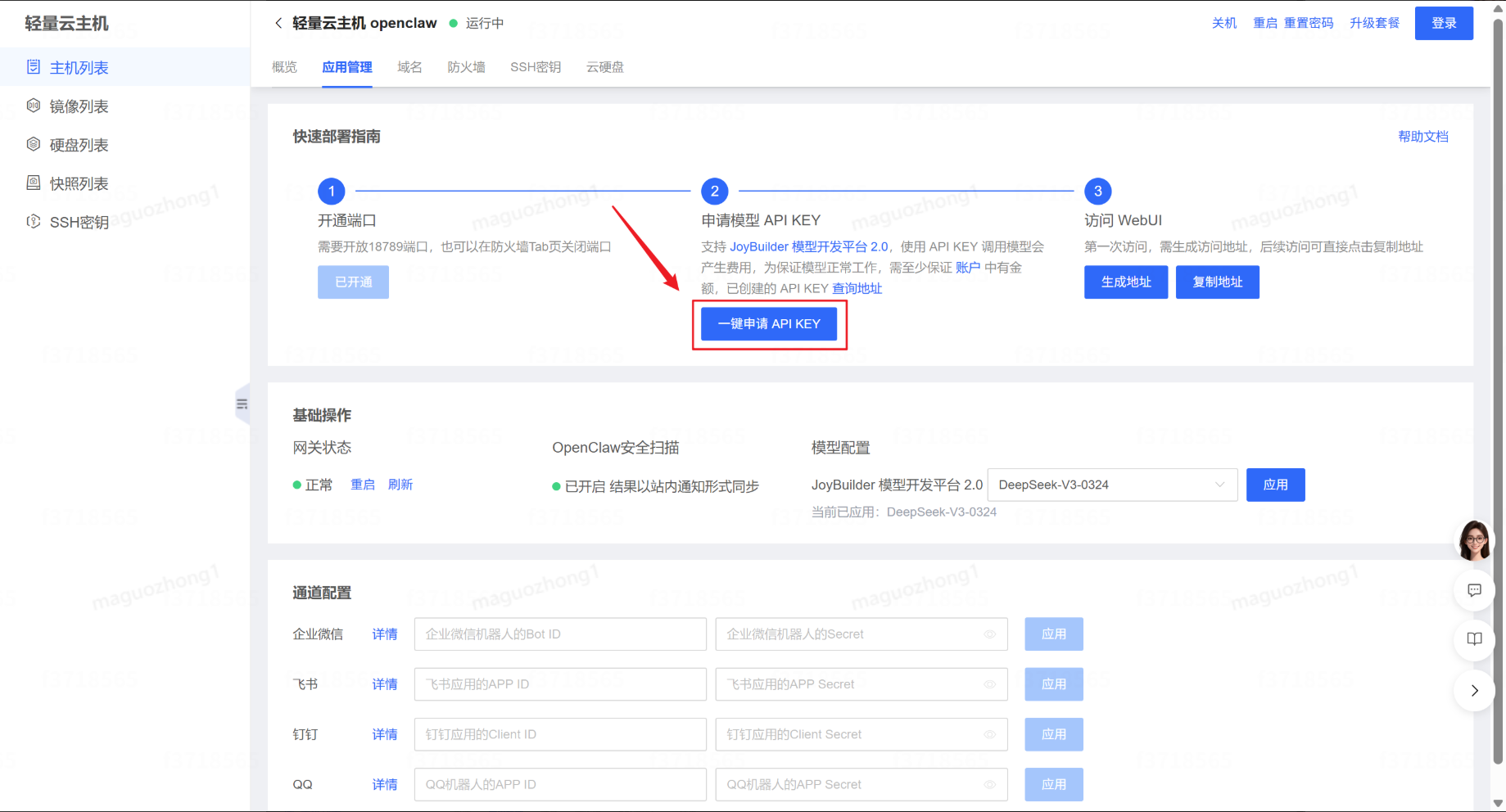
Task: Show the 企业微信 Secret with eye icon
Action: 989,634
